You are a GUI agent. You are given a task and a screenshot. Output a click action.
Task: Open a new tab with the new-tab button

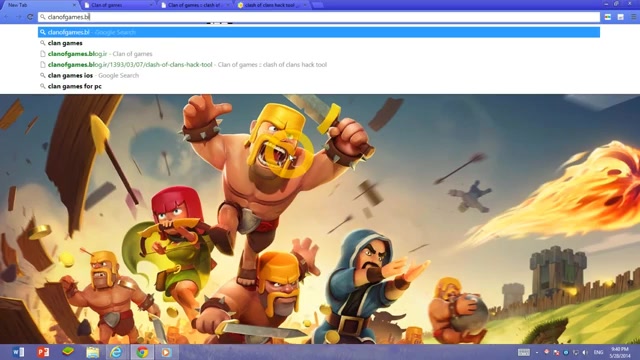(318, 5)
